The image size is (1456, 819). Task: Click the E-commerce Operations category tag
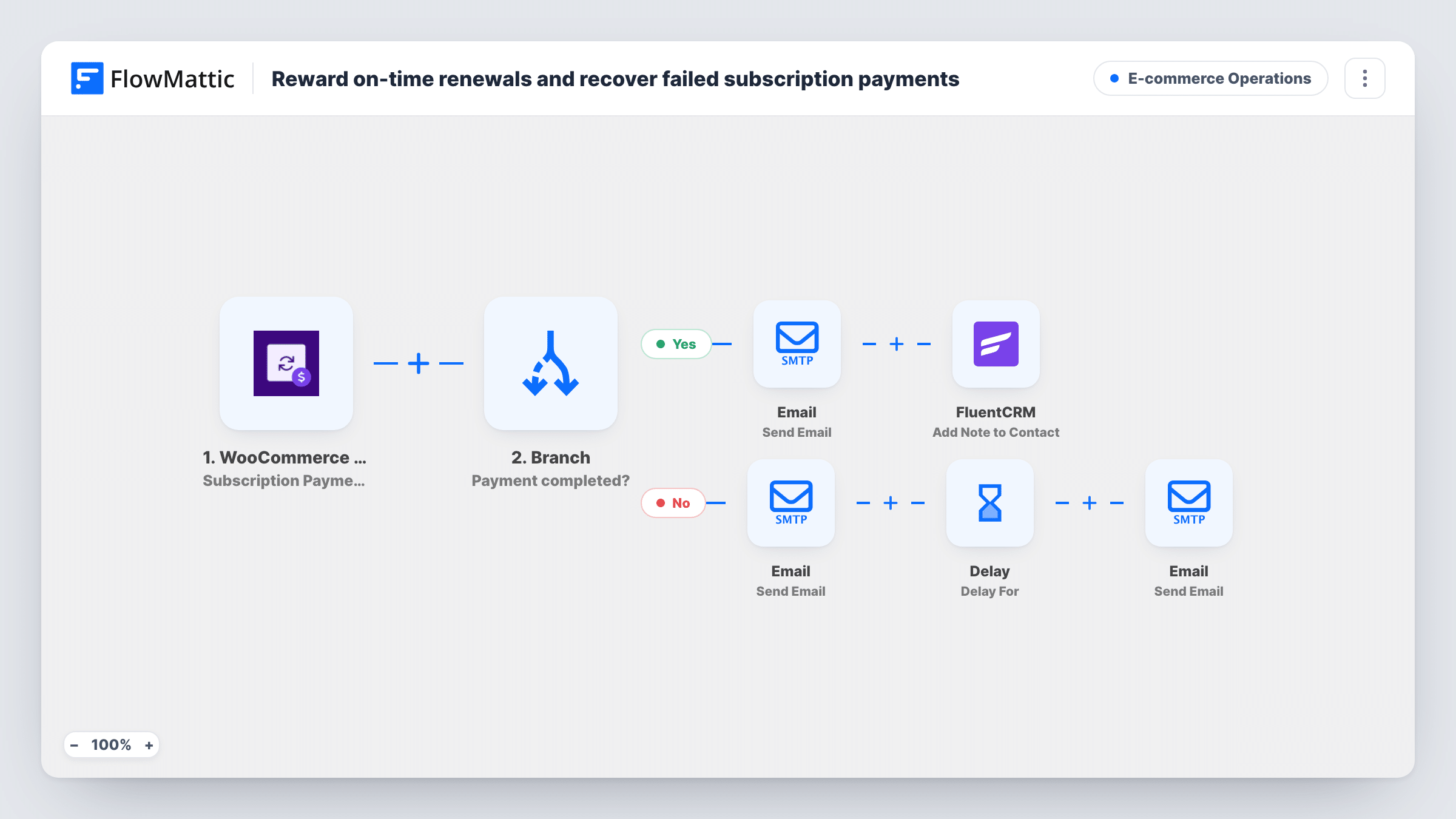[x=1210, y=78]
